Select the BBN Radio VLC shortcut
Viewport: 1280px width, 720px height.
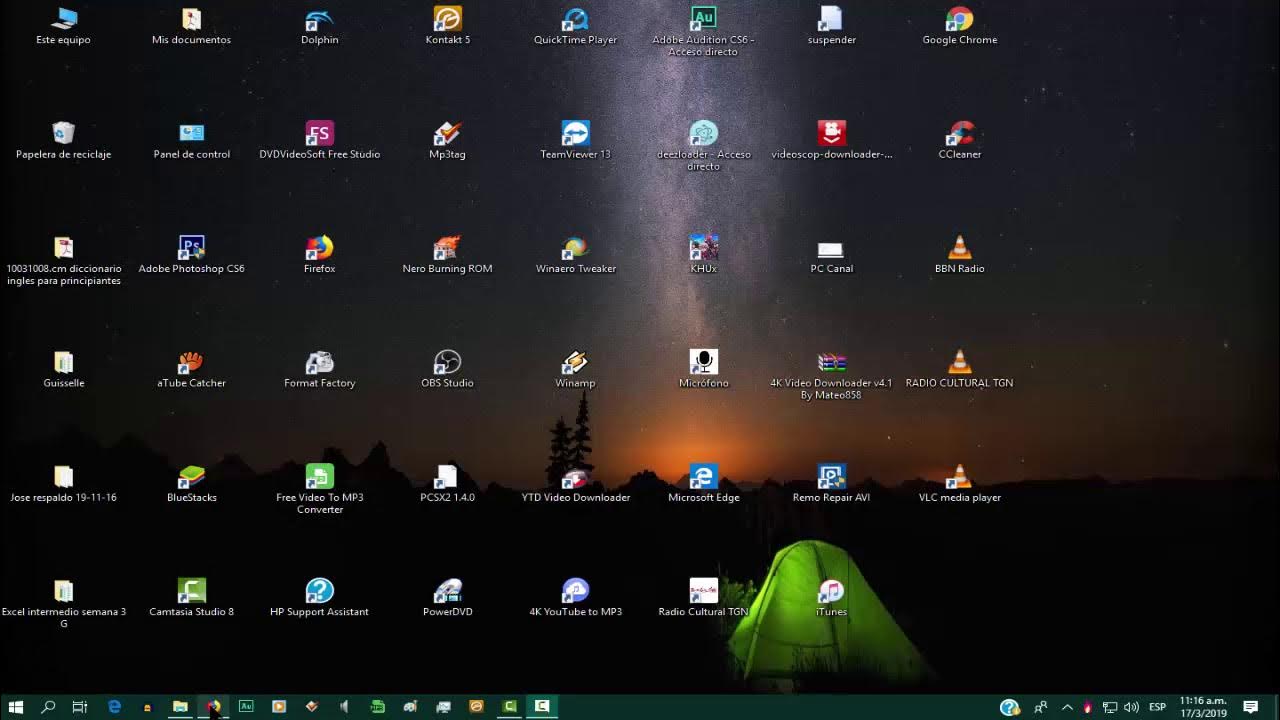pyautogui.click(x=959, y=255)
